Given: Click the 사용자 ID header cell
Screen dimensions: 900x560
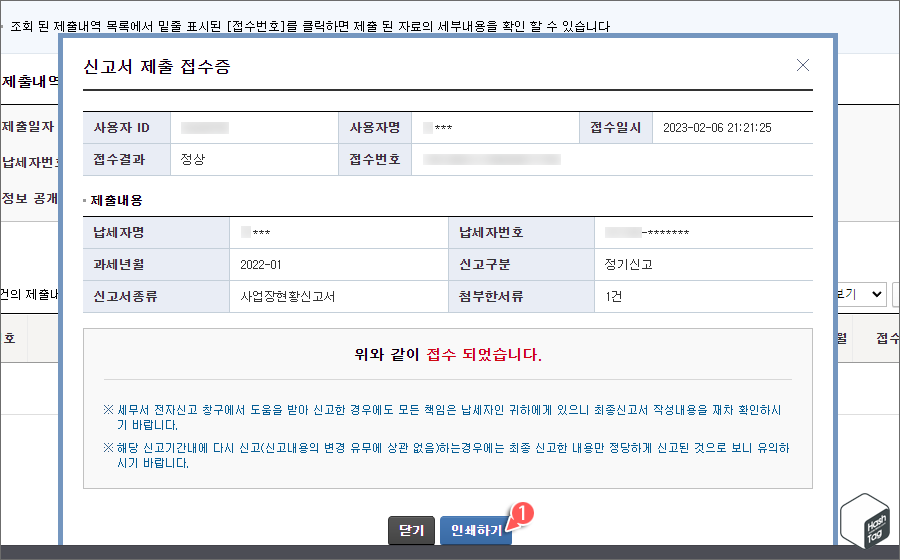Looking at the screenshot, I should 127,128.
